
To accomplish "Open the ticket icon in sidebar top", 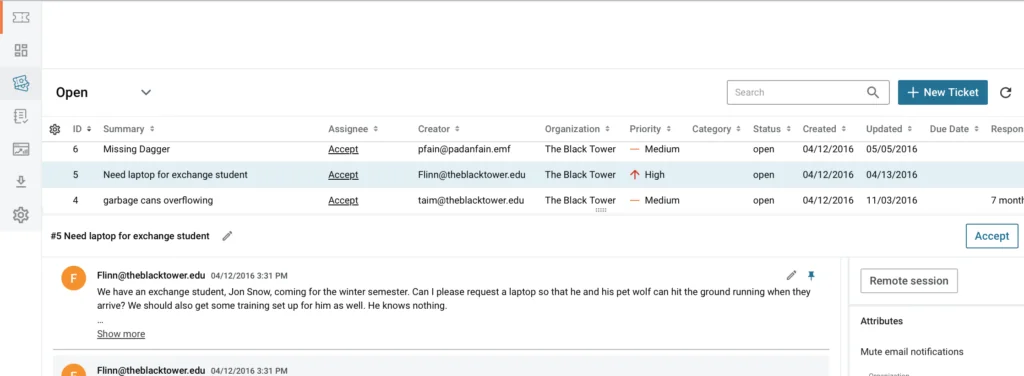I will coord(21,18).
